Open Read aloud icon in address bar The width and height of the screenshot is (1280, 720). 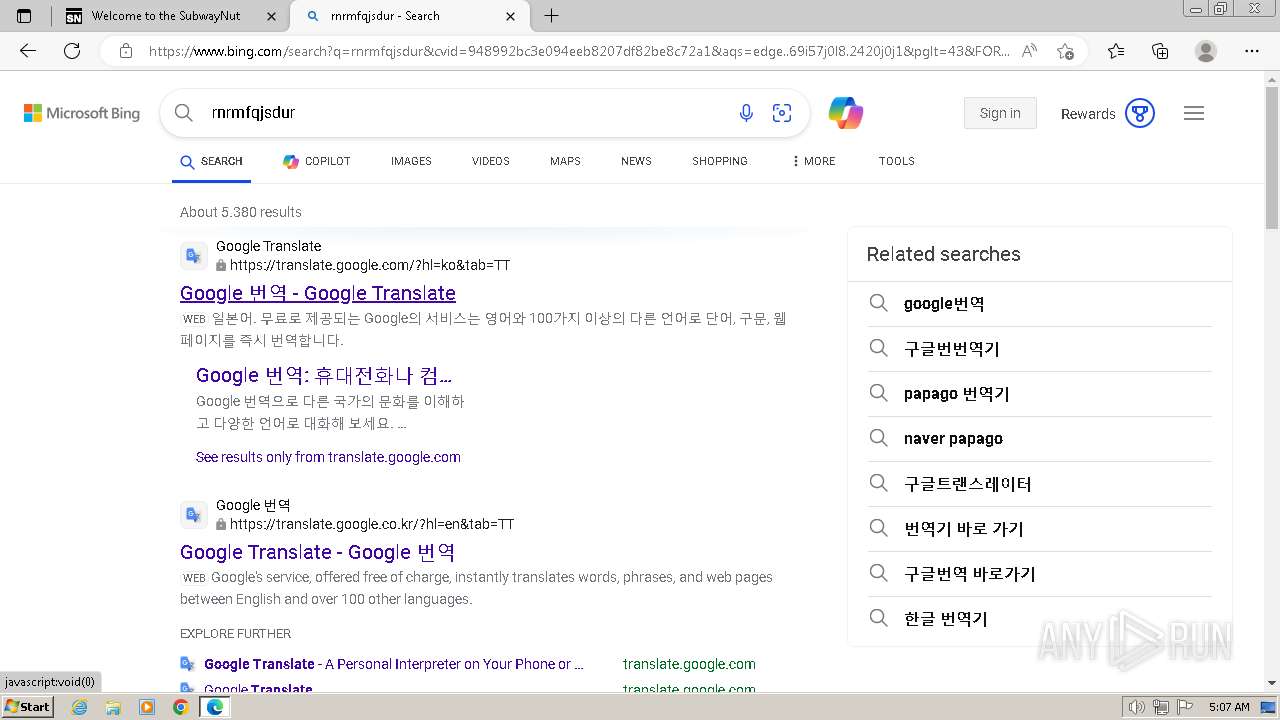point(1029,51)
